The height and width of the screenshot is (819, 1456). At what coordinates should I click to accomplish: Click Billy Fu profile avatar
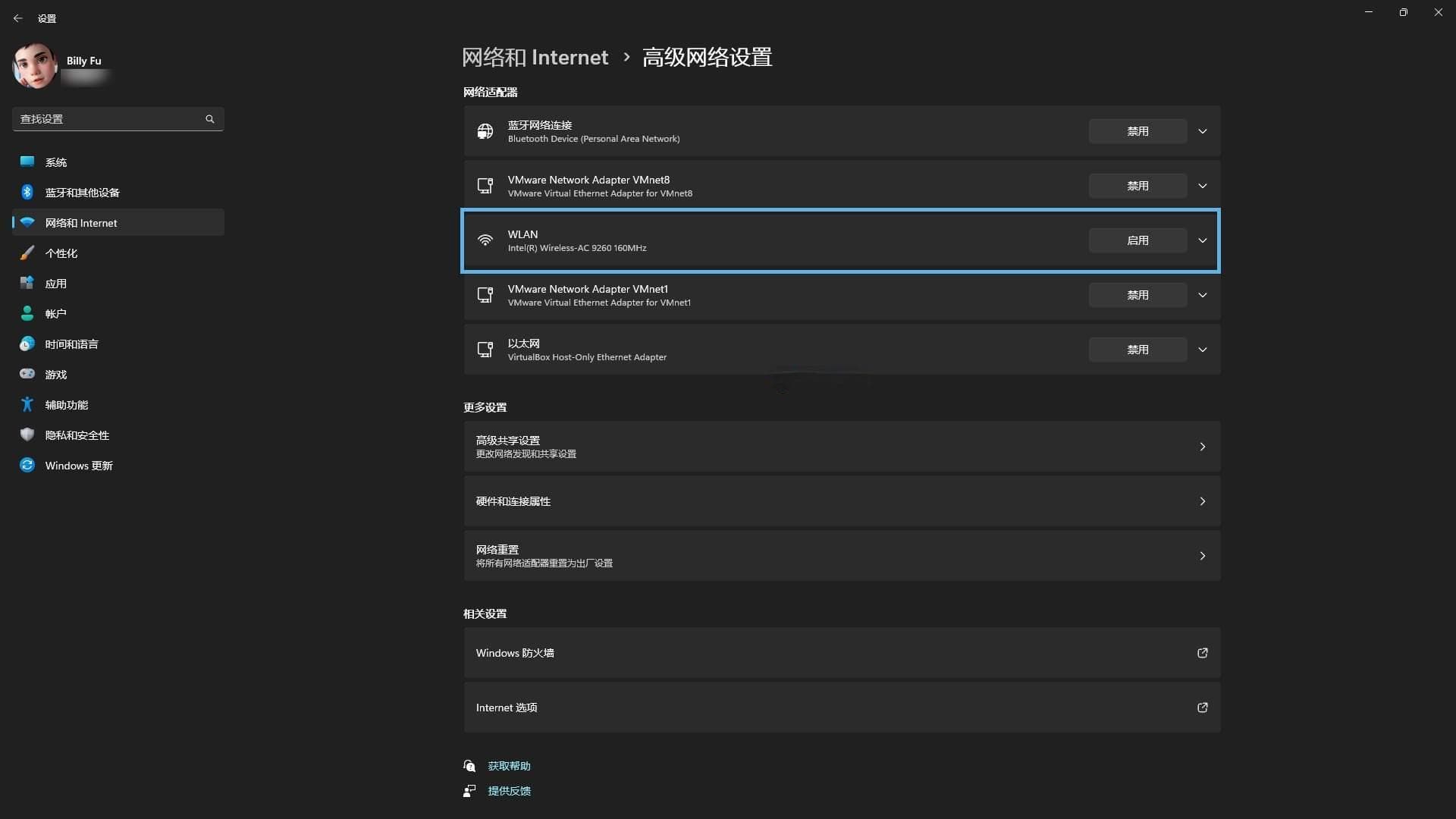coord(34,66)
